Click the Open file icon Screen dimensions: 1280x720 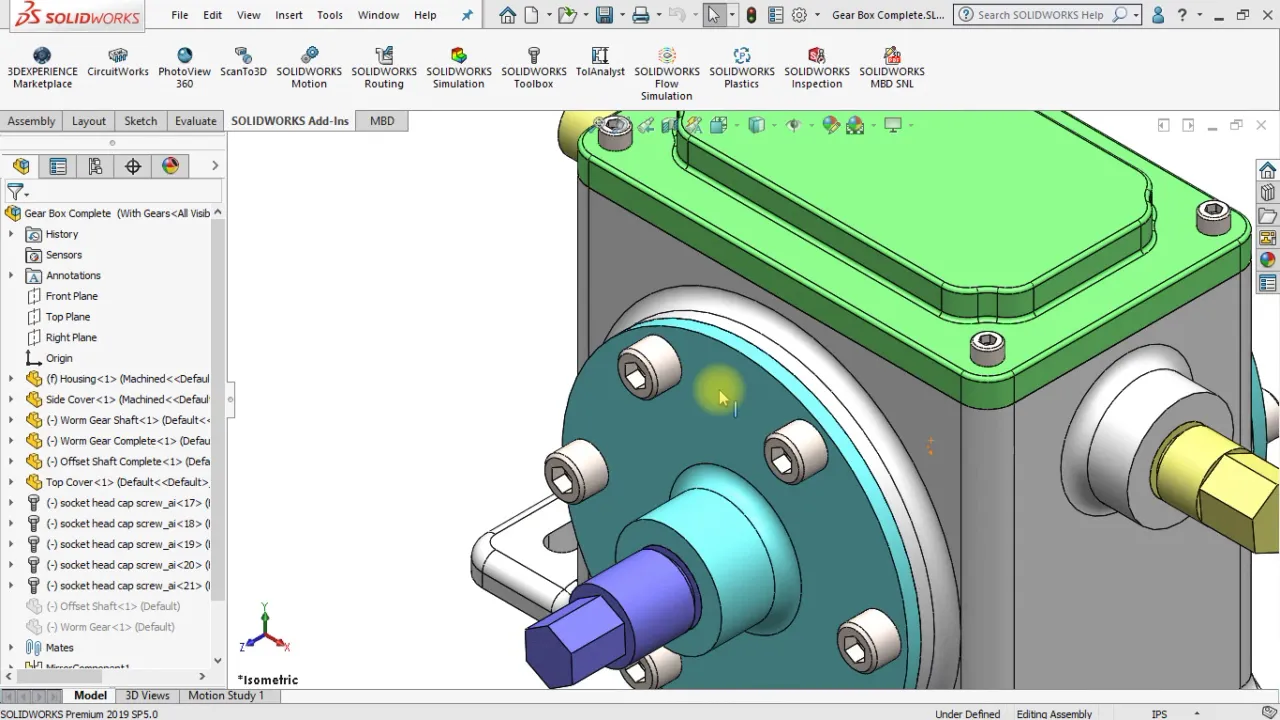[566, 15]
